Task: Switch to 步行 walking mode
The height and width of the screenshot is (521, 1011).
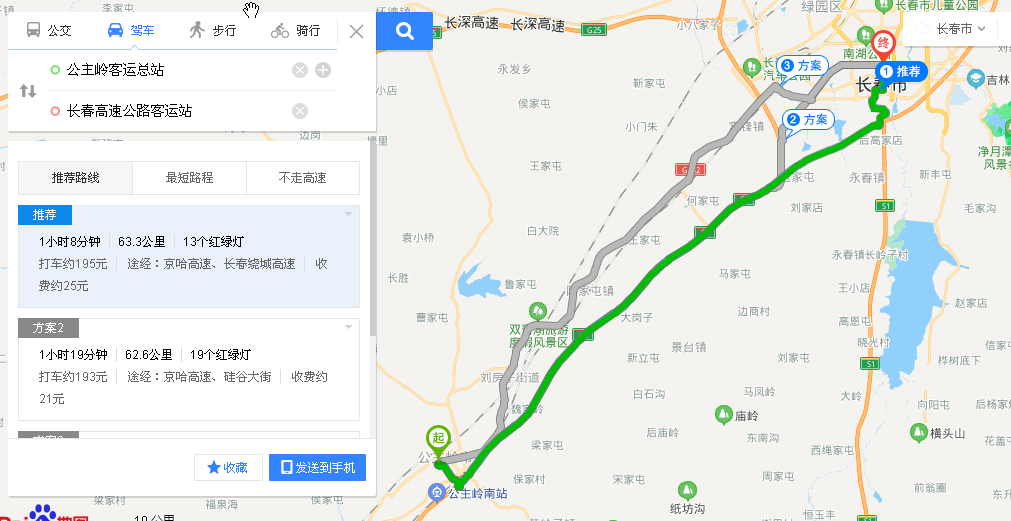Action: tap(213, 30)
